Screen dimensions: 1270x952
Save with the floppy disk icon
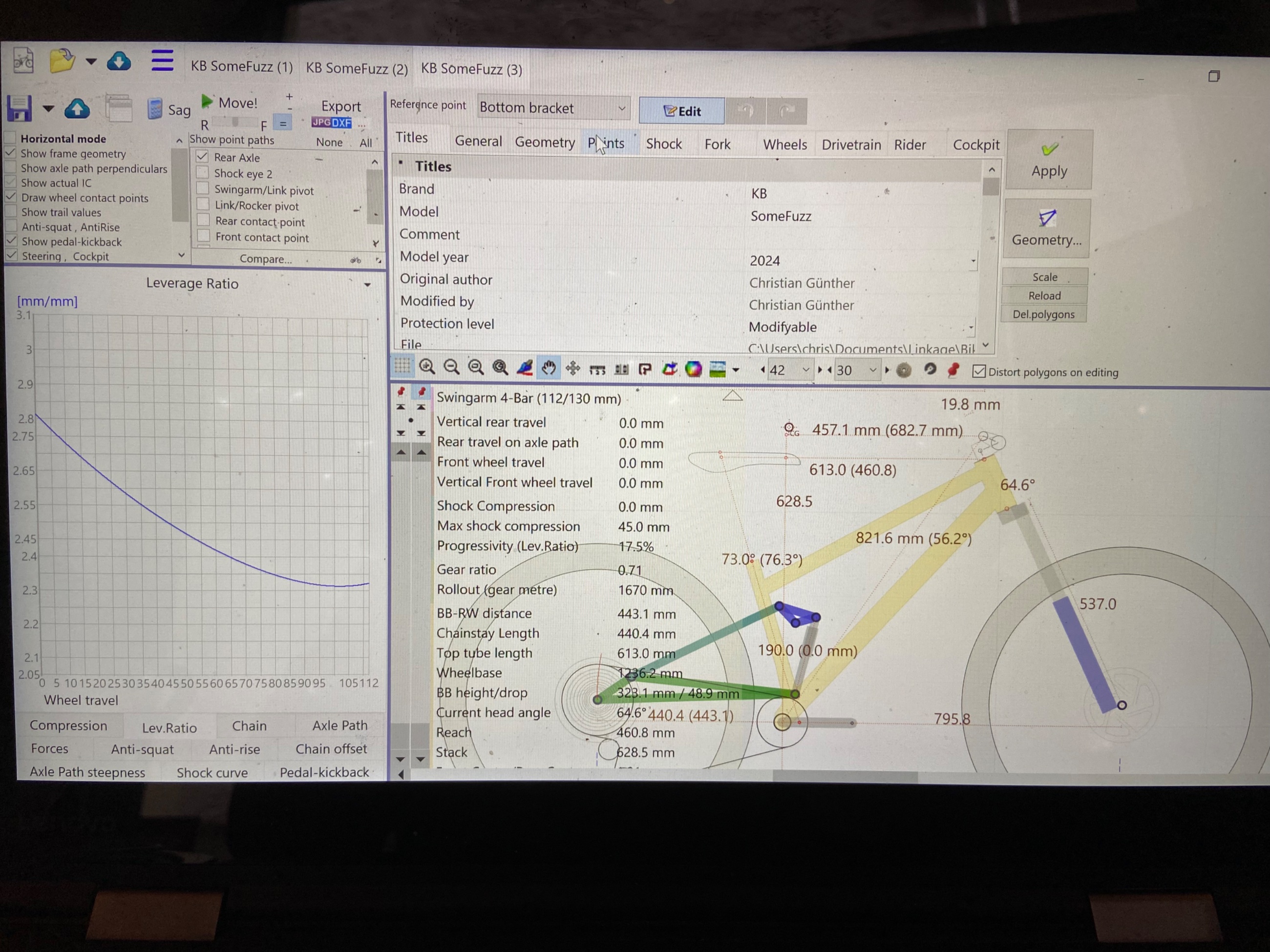pyautogui.click(x=19, y=108)
